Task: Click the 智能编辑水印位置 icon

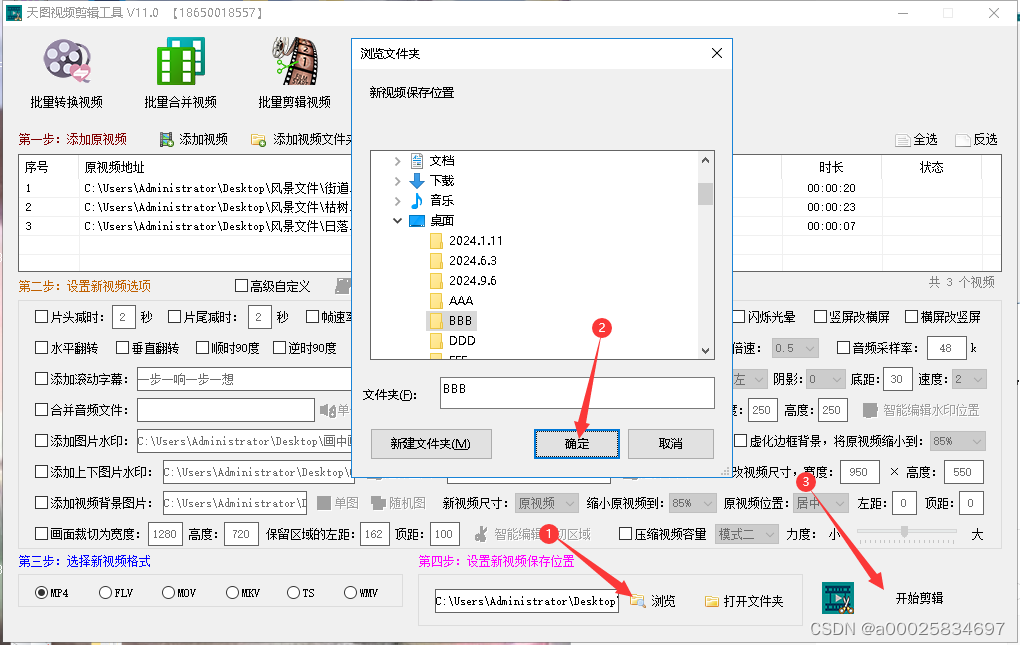Action: [870, 410]
